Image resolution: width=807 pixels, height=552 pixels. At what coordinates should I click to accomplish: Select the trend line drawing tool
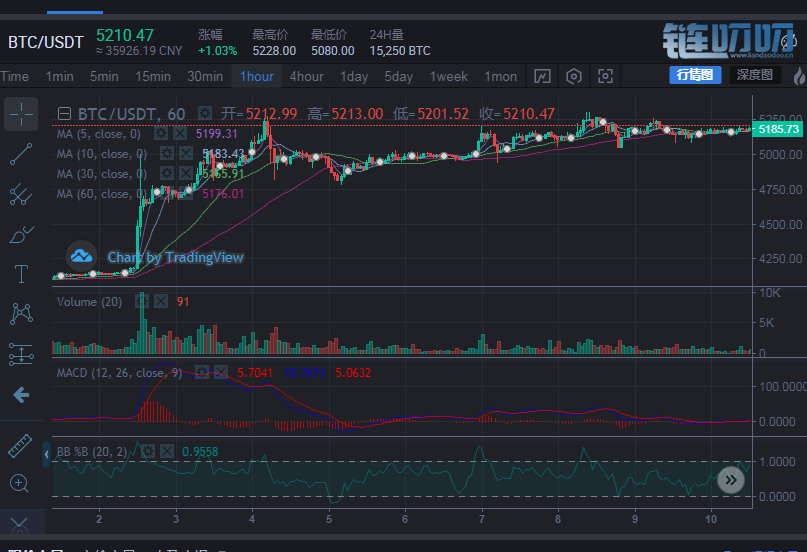[x=21, y=154]
